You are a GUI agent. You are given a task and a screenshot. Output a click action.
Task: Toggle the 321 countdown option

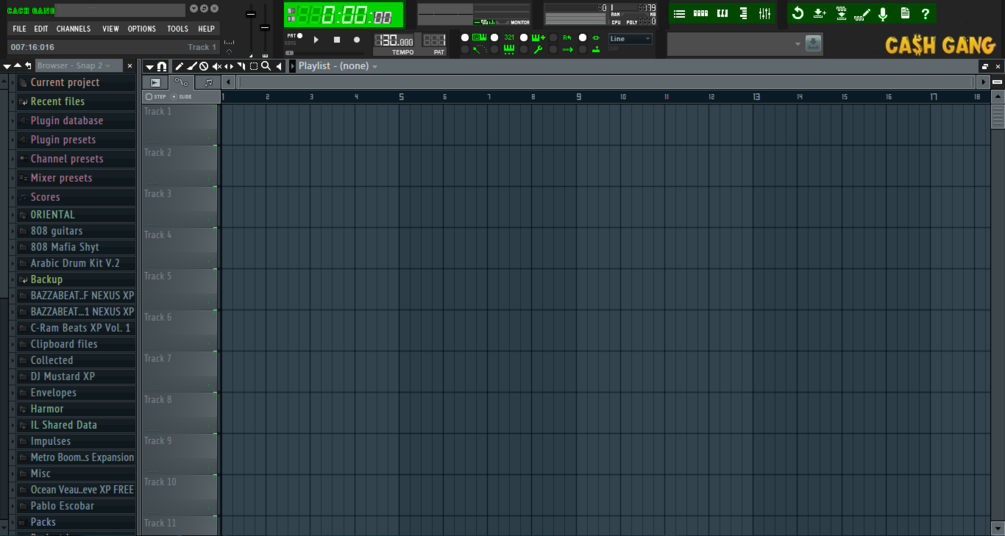pyautogui.click(x=509, y=38)
